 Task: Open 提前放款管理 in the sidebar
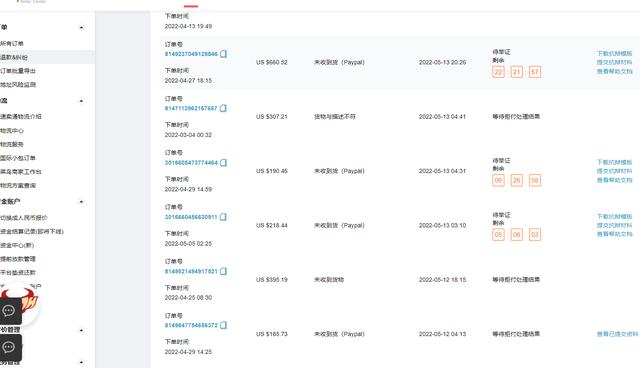18,259
